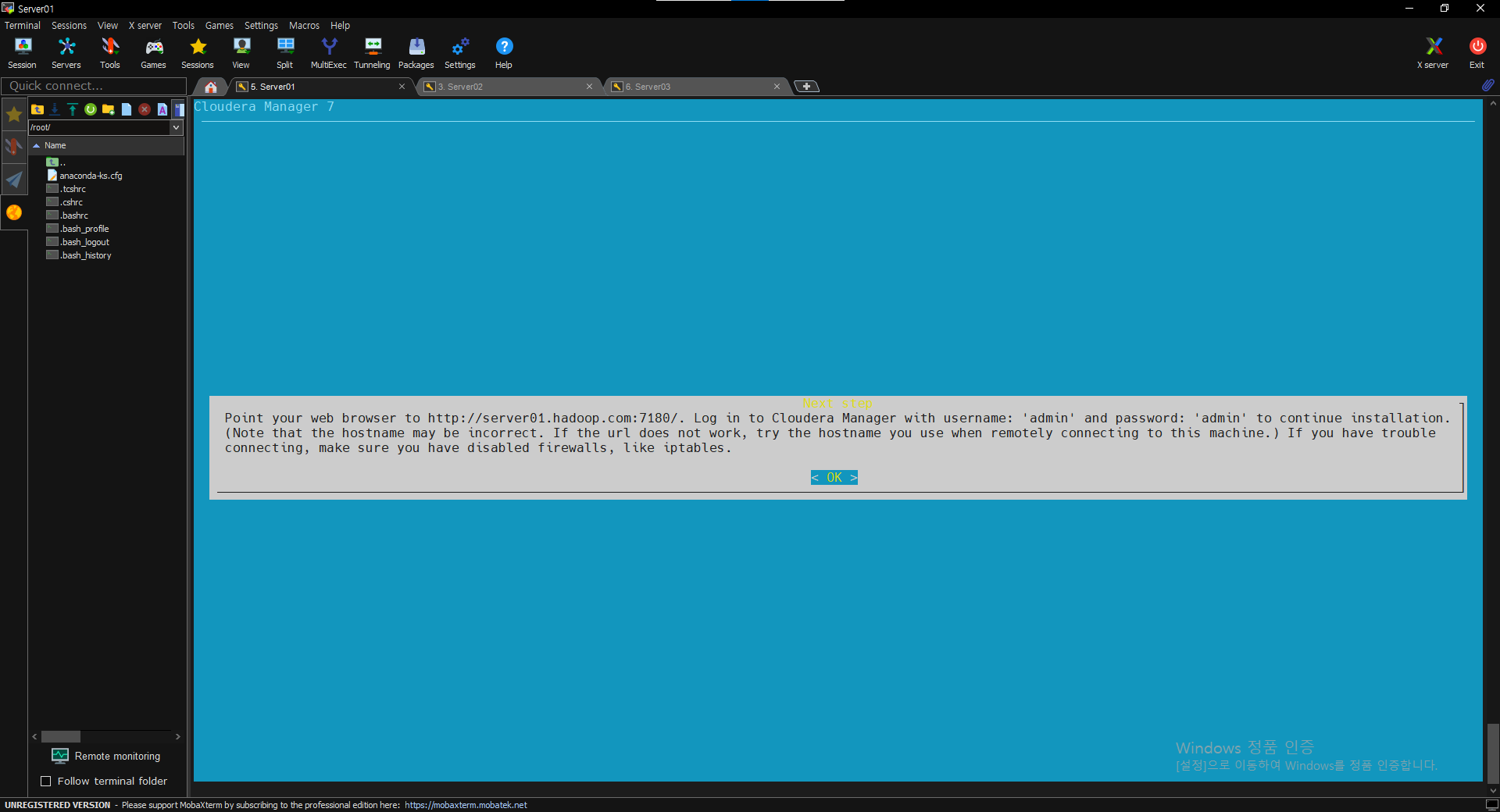Click Remote monitoring button
The image size is (1500, 812).
(x=106, y=756)
